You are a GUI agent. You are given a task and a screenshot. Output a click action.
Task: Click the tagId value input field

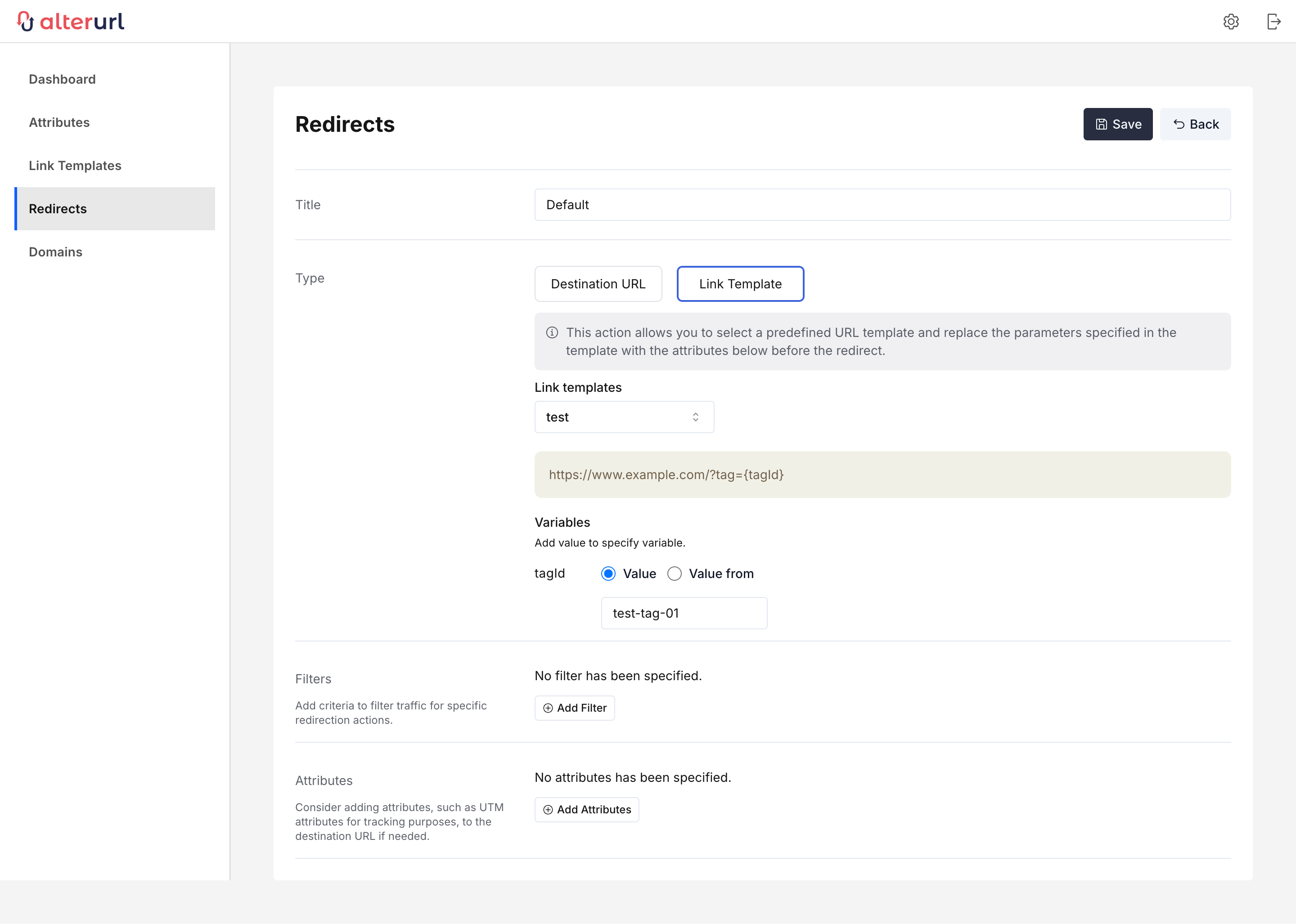coord(684,613)
